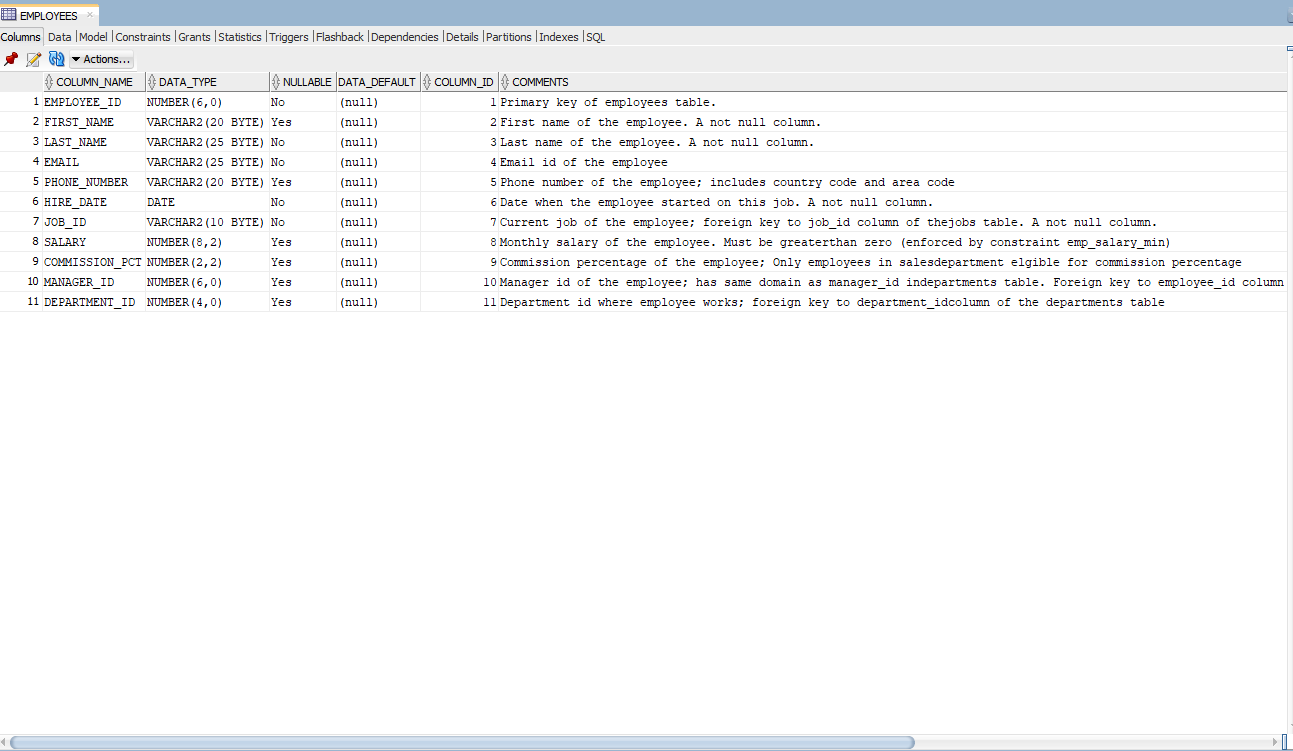1293x751 pixels.
Task: Refresh the column list
Action: pyautogui.click(x=56, y=59)
